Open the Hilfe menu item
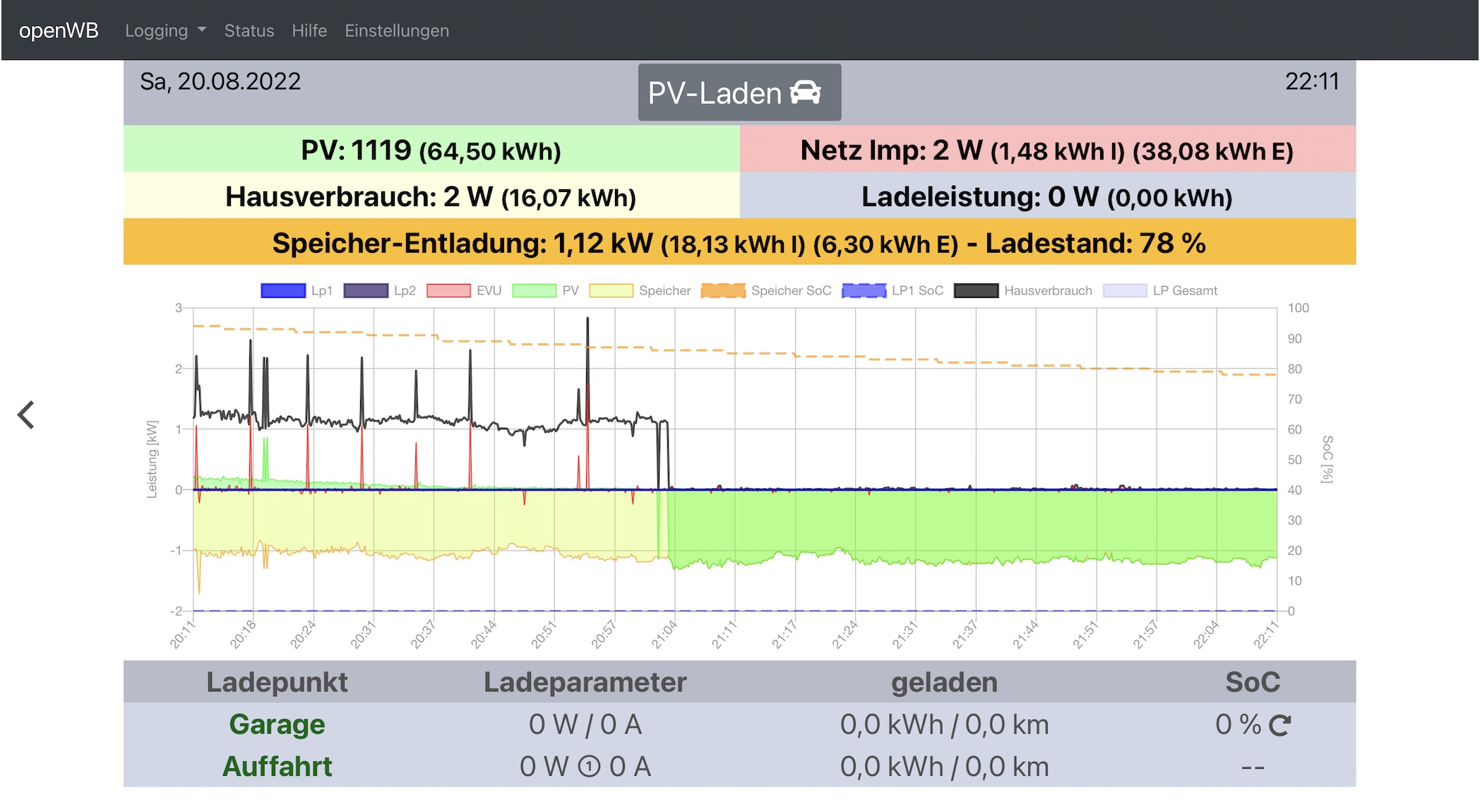 pos(309,31)
